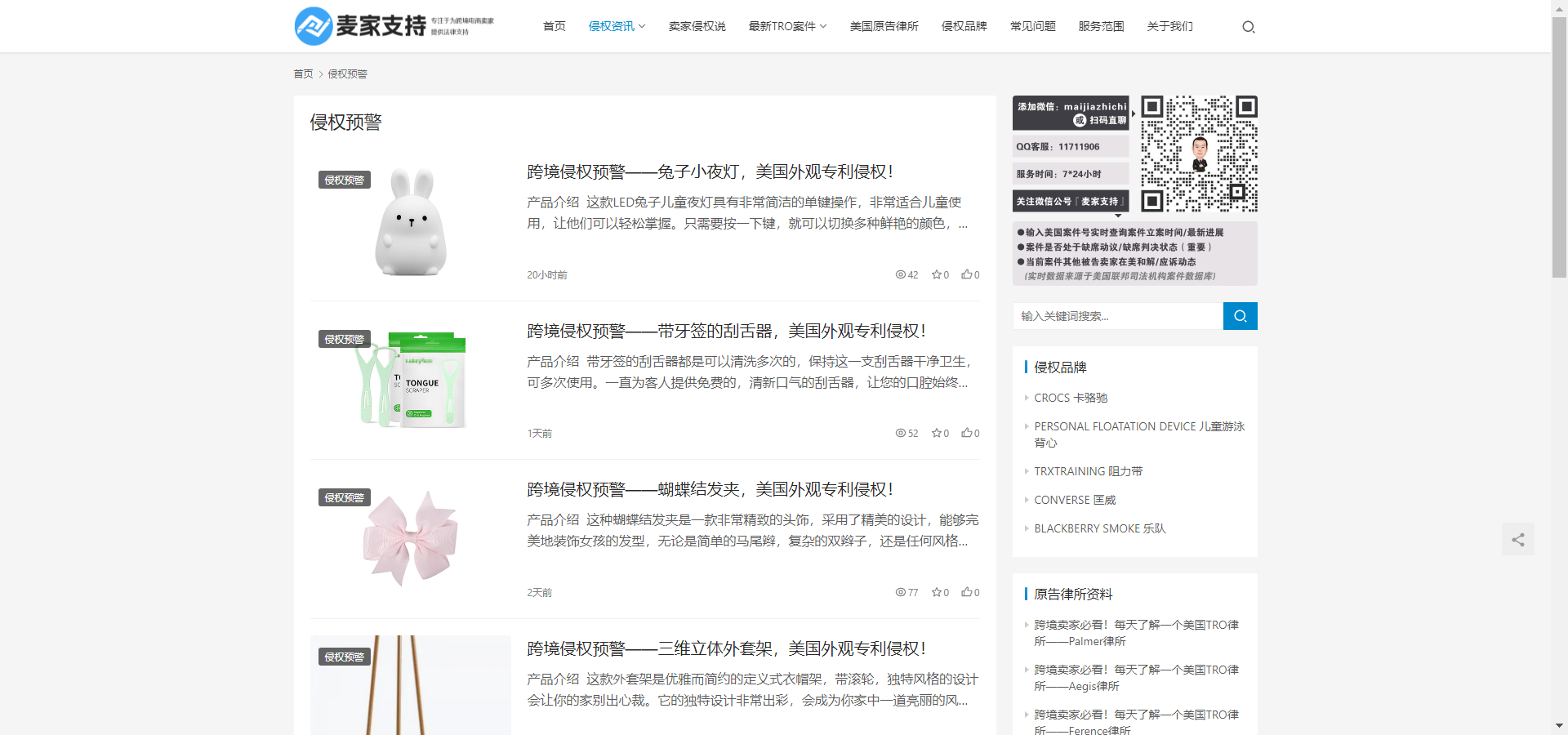
Task: Open the Palmer律所 law firm article
Action: [x=1136, y=633]
